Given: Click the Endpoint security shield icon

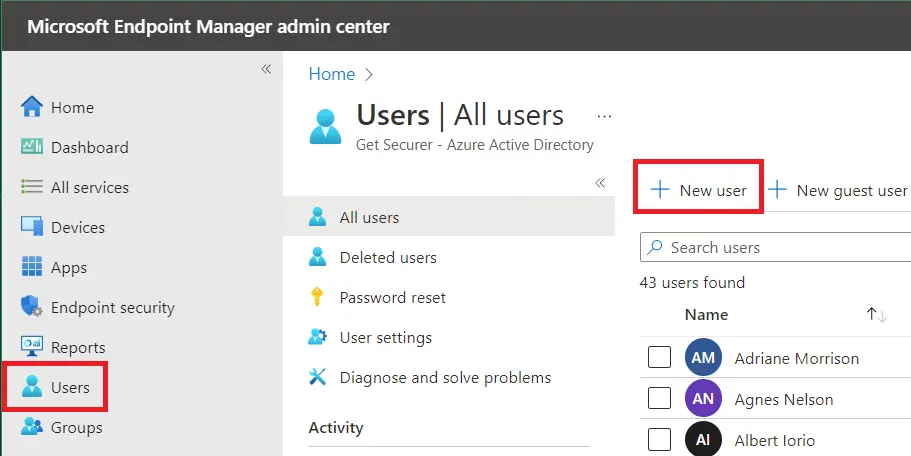Looking at the screenshot, I should click(32, 308).
